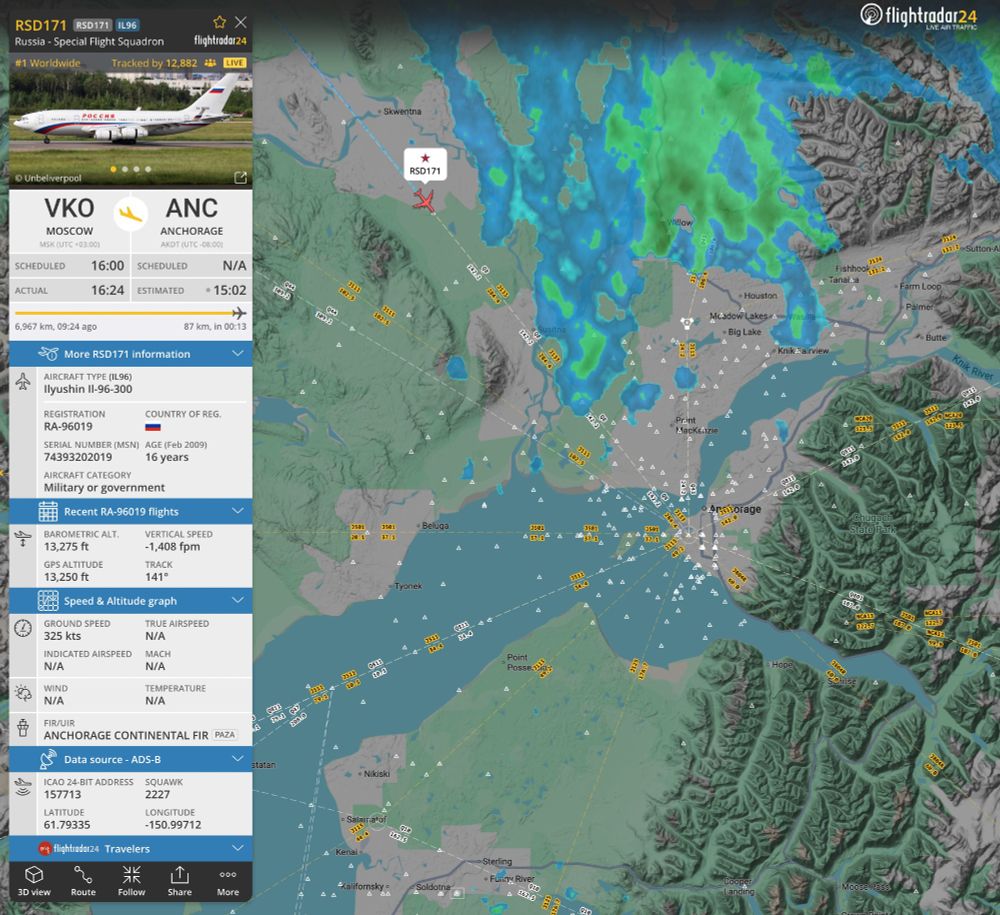This screenshot has height=915, width=1000.
Task: Click the graph icon for Speed & Altitude
Action: pyautogui.click(x=48, y=601)
